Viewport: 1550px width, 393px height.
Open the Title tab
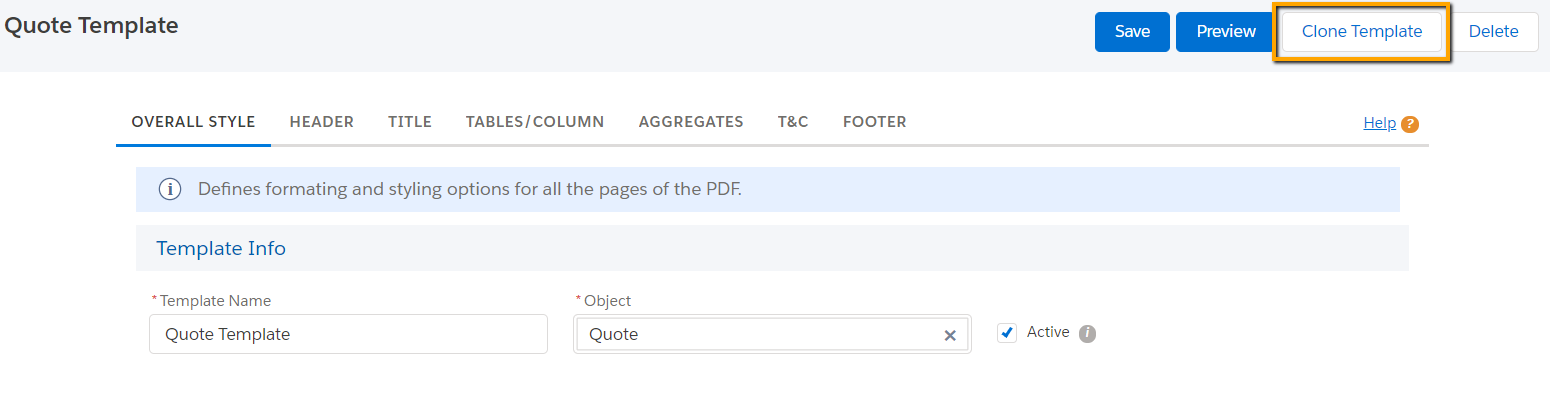click(410, 122)
